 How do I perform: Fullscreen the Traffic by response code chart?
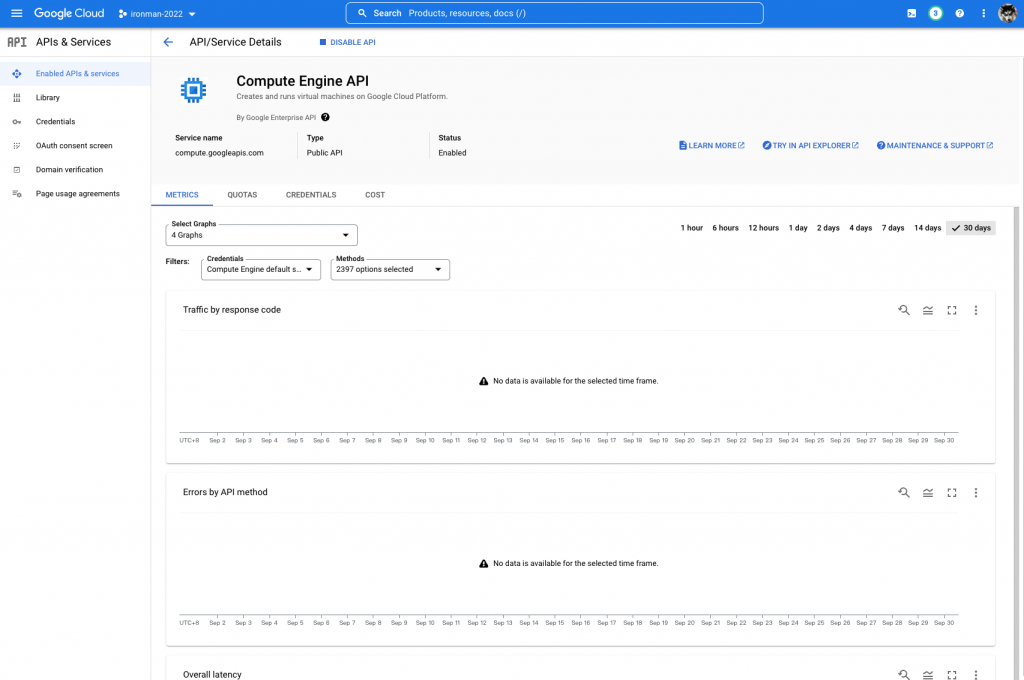pyautogui.click(x=952, y=310)
